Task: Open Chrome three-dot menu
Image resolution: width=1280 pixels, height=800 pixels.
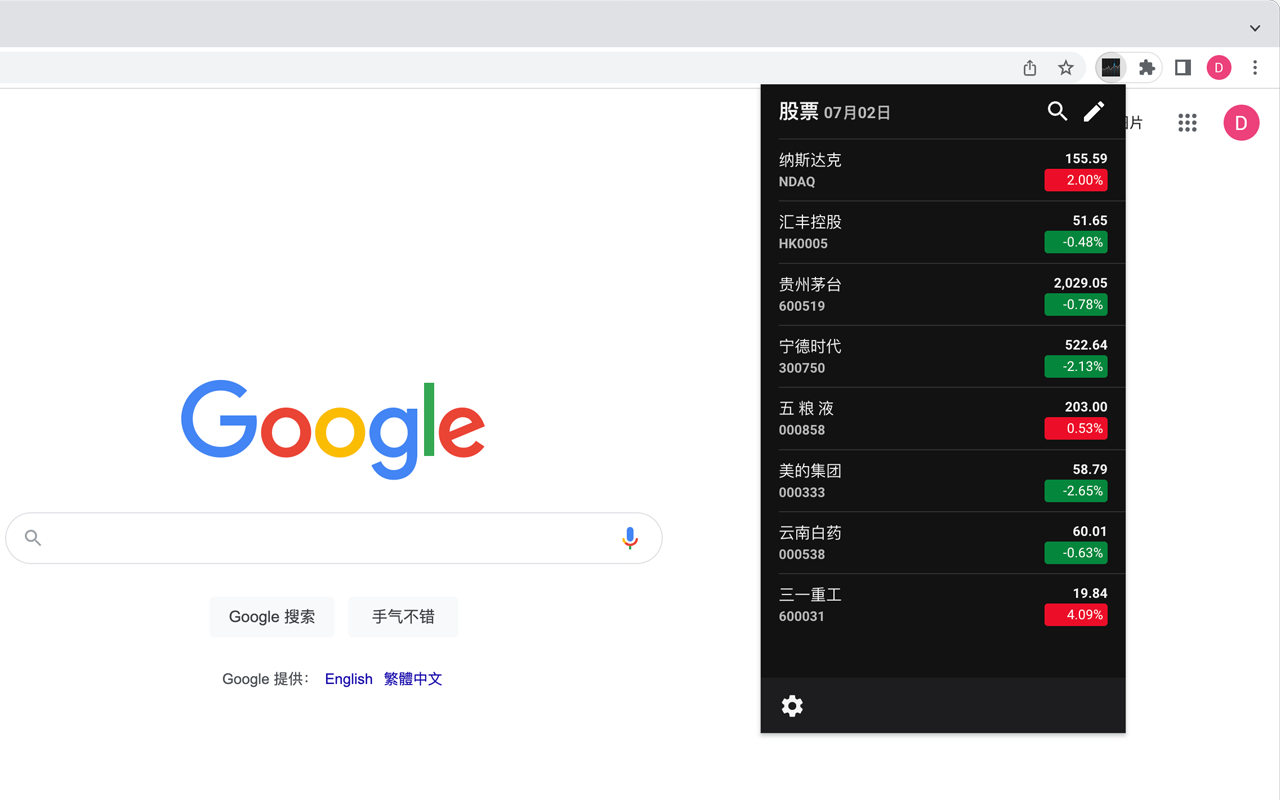Action: (1255, 68)
